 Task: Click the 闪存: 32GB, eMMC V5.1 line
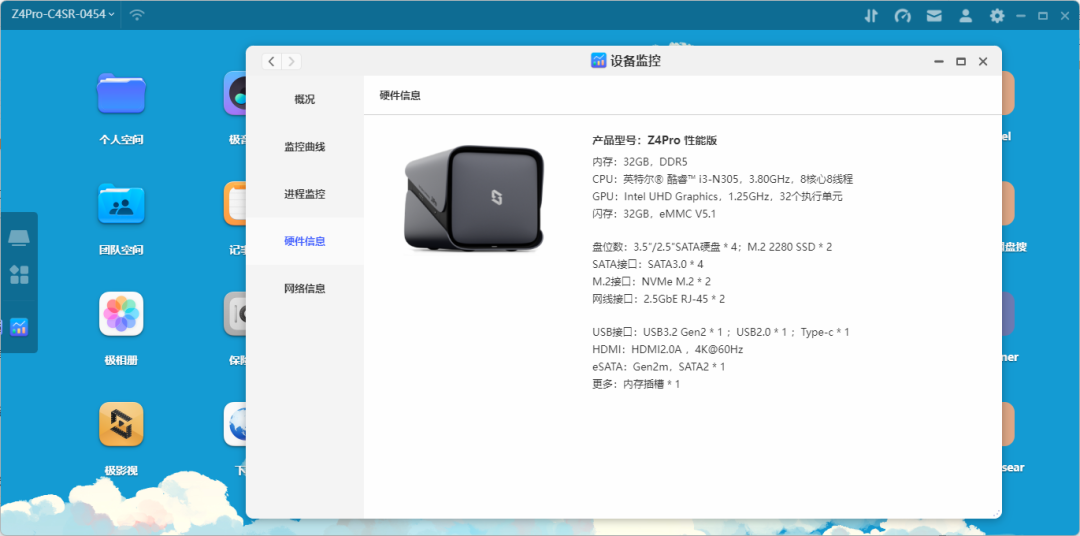(x=654, y=214)
